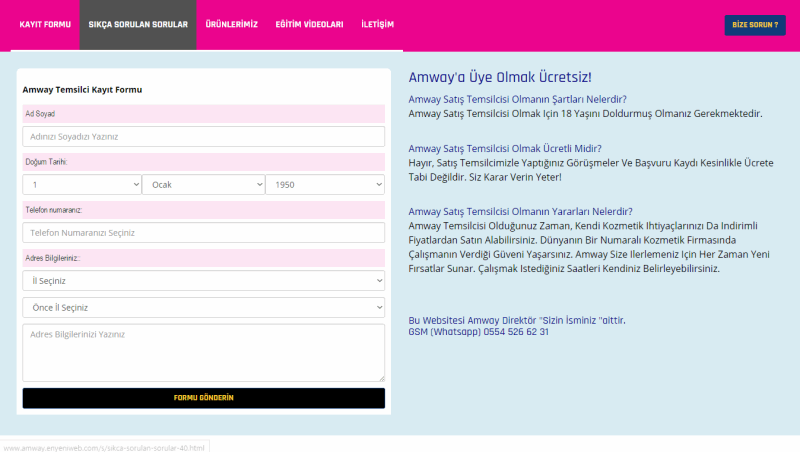Click GSM (Whatsapp) phone number text

pyautogui.click(x=479, y=332)
